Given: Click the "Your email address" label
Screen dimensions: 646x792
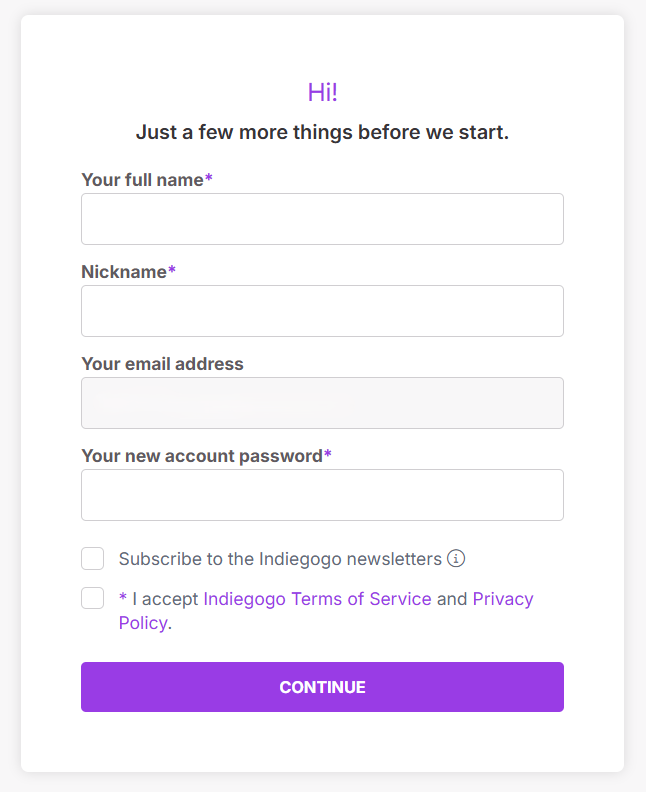Looking at the screenshot, I should pyautogui.click(x=162, y=364).
